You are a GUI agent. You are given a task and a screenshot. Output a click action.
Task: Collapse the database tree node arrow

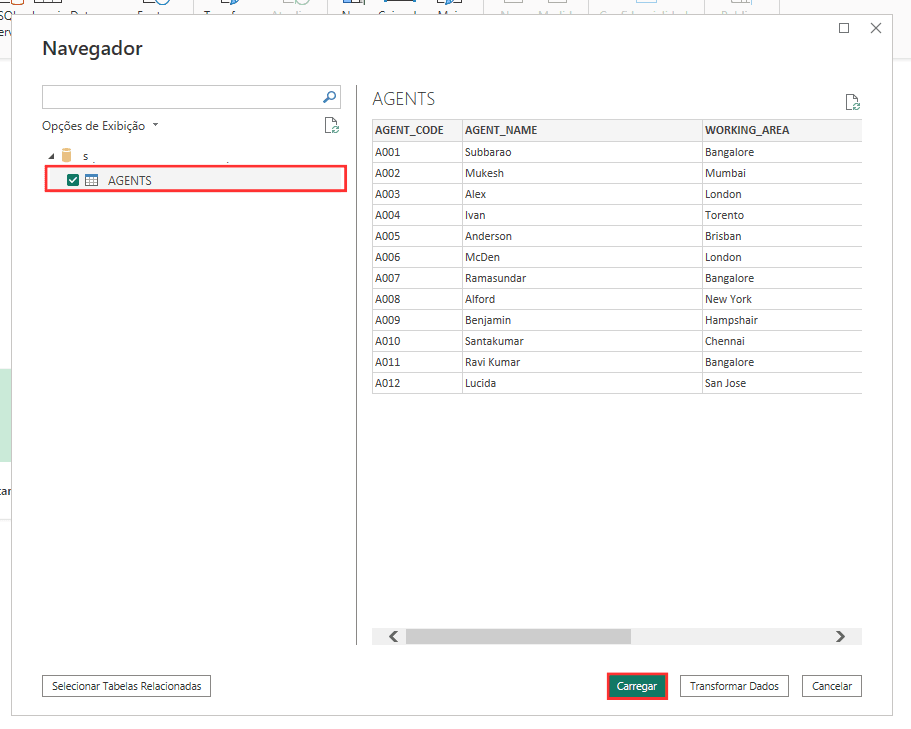point(51,156)
